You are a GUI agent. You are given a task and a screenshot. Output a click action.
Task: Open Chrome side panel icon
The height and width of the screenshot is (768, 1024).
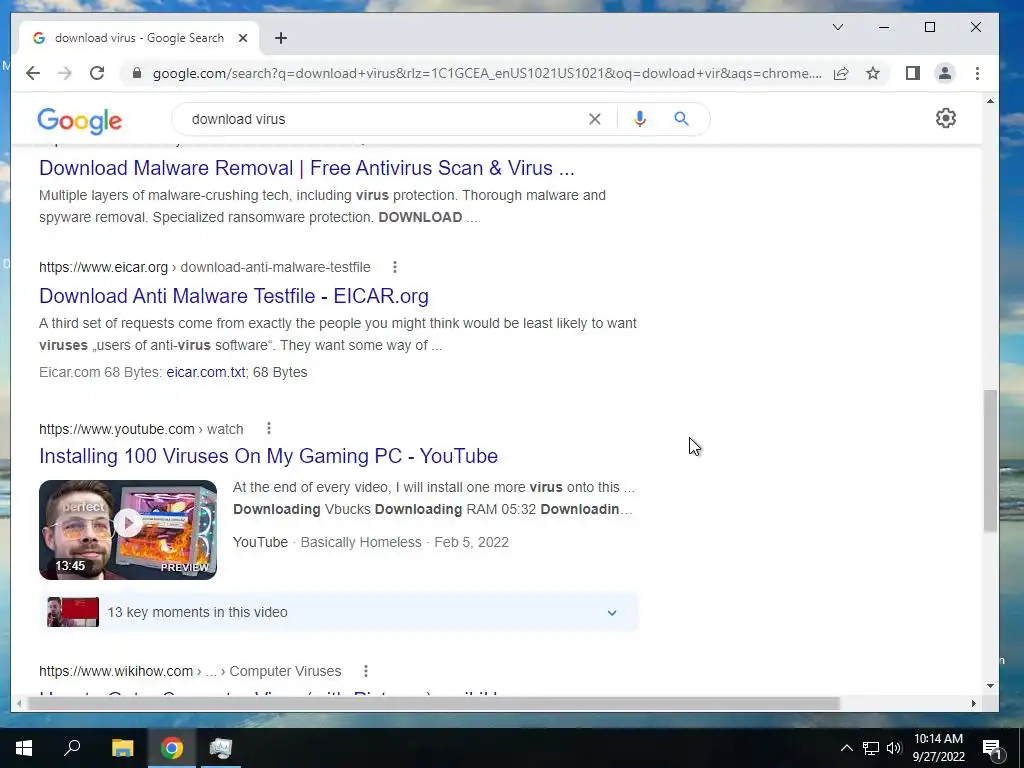913,73
